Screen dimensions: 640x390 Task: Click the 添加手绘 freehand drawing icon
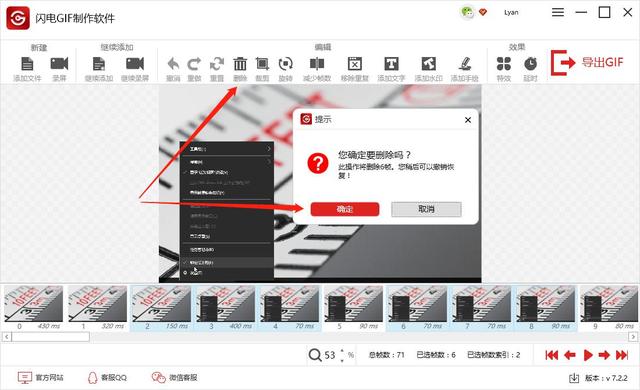point(464,64)
